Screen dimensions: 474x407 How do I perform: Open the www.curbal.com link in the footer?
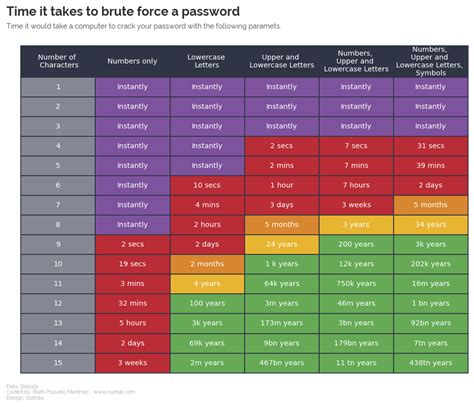114,392
